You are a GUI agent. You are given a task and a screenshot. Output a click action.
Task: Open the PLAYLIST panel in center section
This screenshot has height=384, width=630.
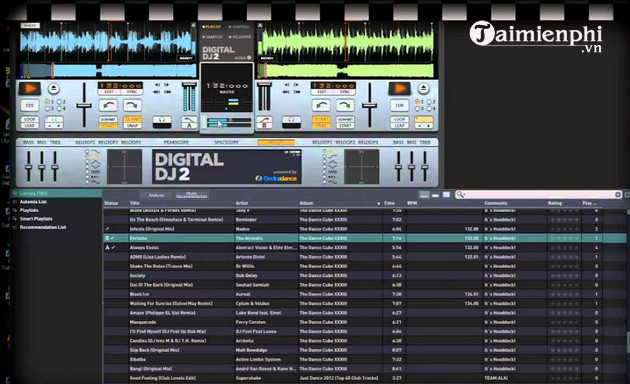click(212, 27)
